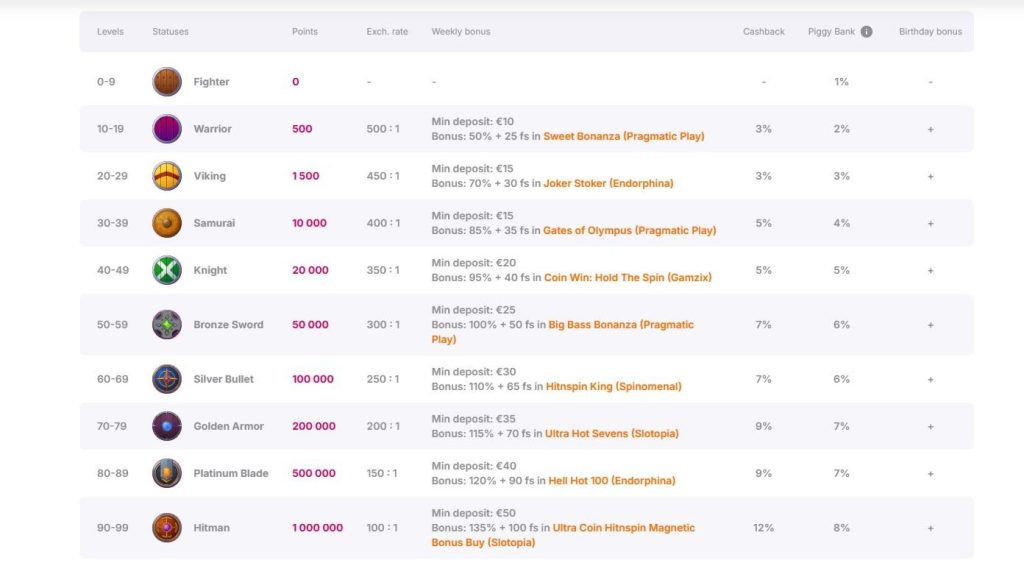The image size is (1024, 577).
Task: Click the Knight green cross shield icon
Action: pos(167,270)
